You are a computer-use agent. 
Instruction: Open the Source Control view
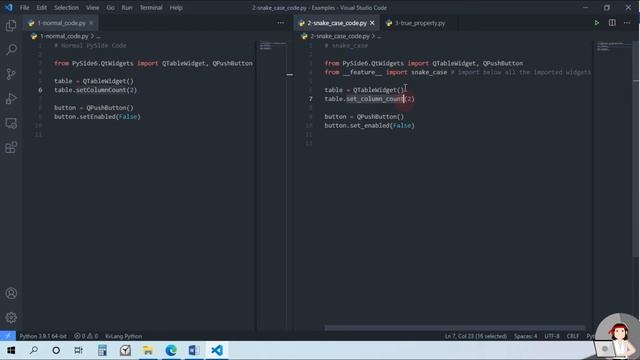(x=11, y=74)
